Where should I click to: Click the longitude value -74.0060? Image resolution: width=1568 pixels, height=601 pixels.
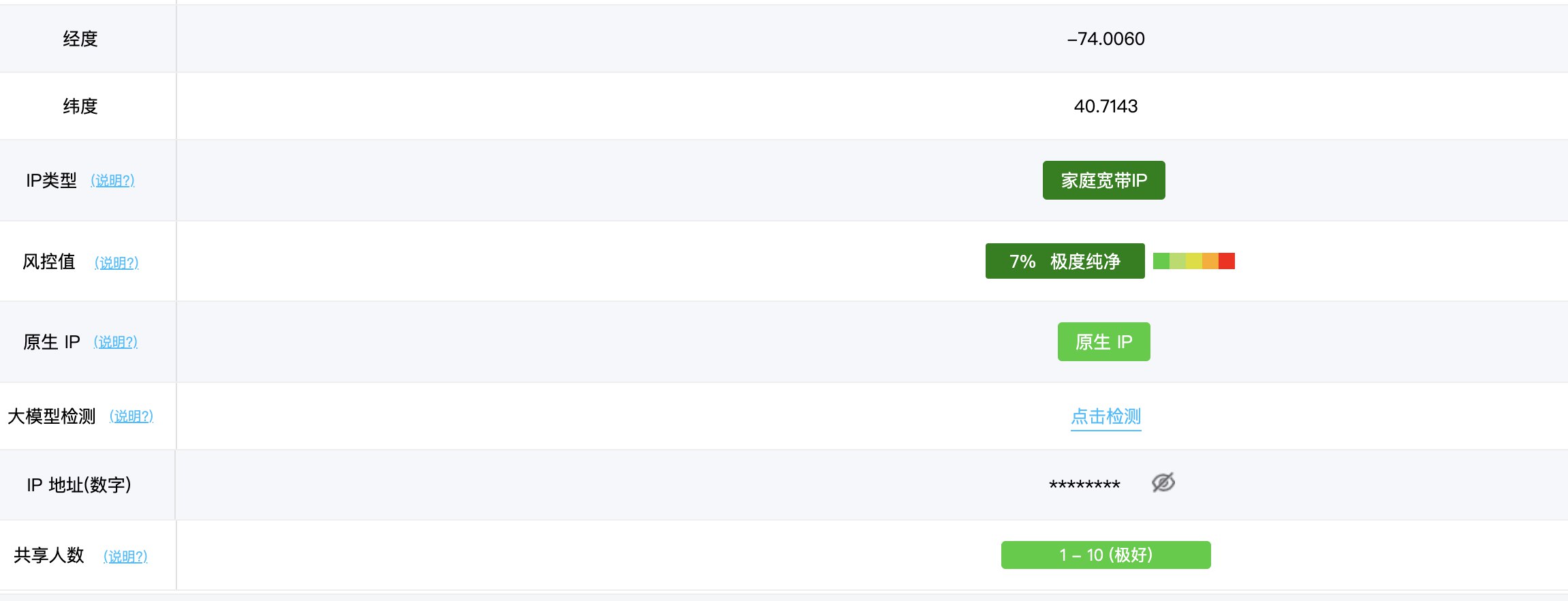click(1106, 39)
